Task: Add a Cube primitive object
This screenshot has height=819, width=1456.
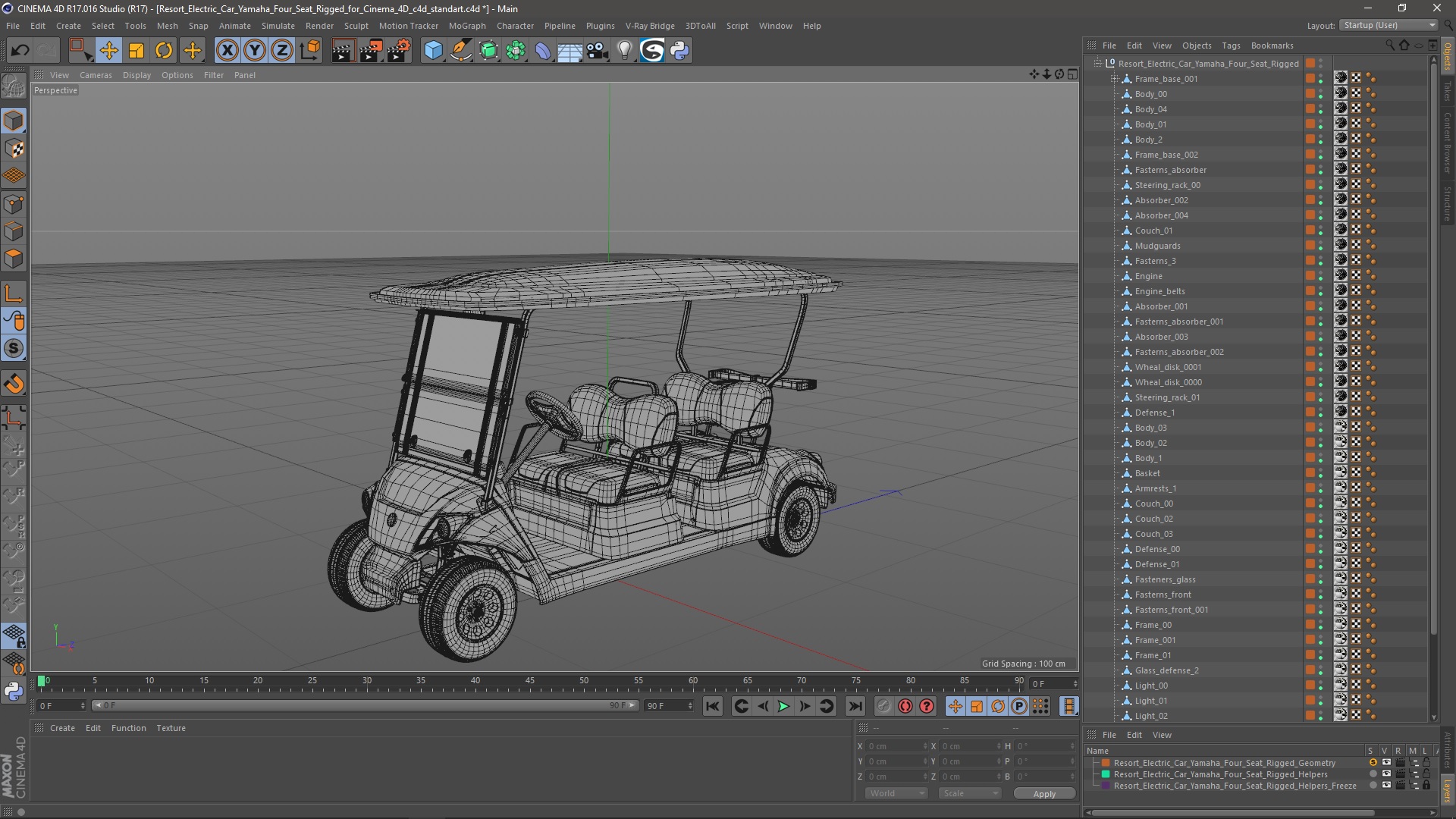Action: click(x=433, y=51)
